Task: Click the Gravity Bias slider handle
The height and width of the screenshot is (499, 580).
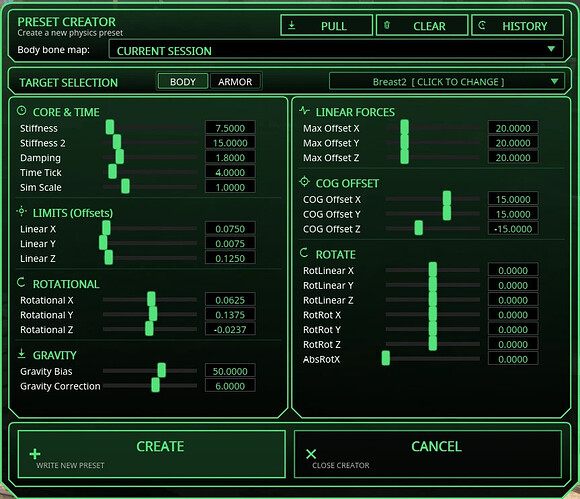Action: 162,370
